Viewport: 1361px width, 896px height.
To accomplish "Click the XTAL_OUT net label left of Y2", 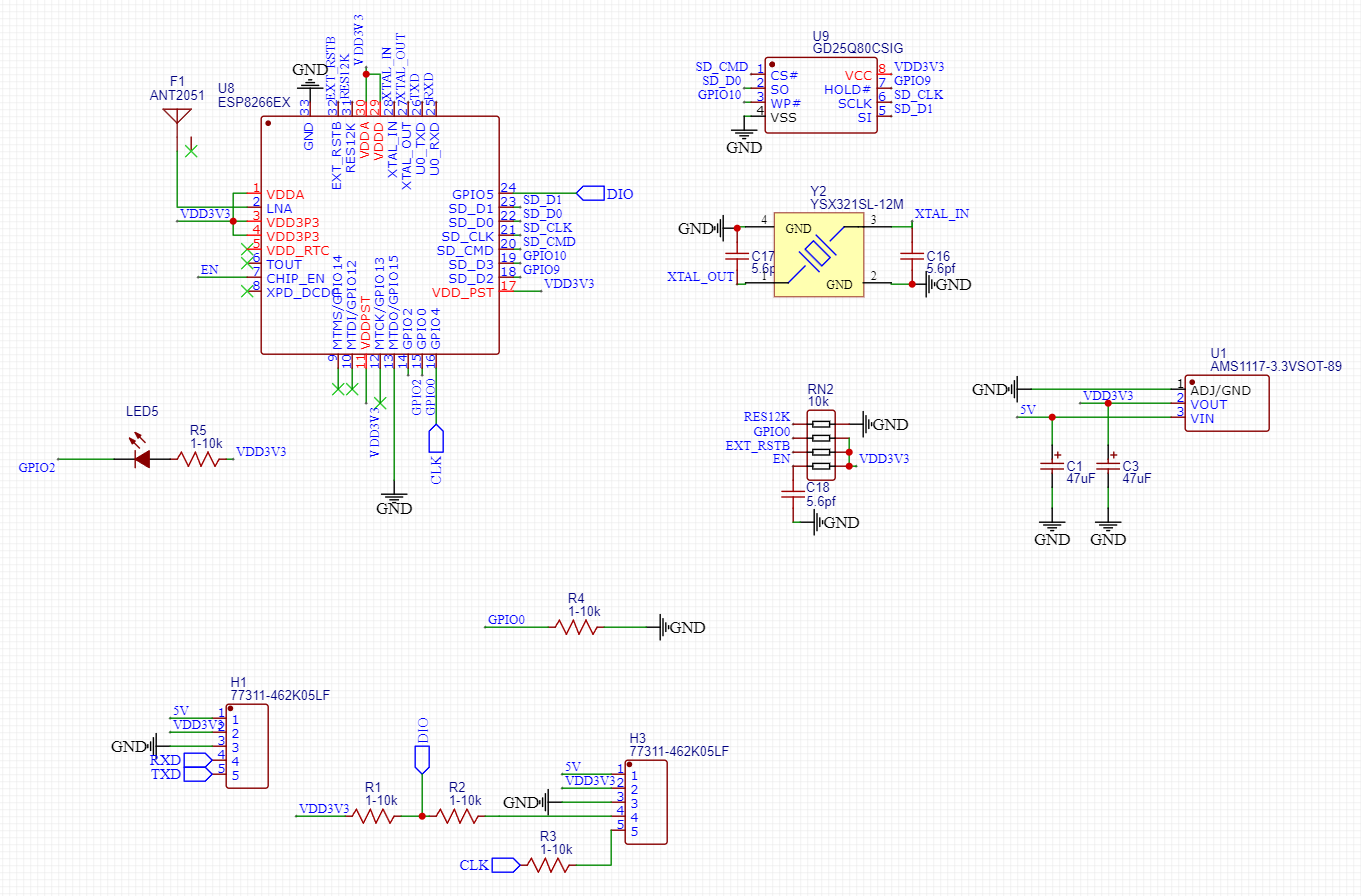I will click(x=700, y=276).
